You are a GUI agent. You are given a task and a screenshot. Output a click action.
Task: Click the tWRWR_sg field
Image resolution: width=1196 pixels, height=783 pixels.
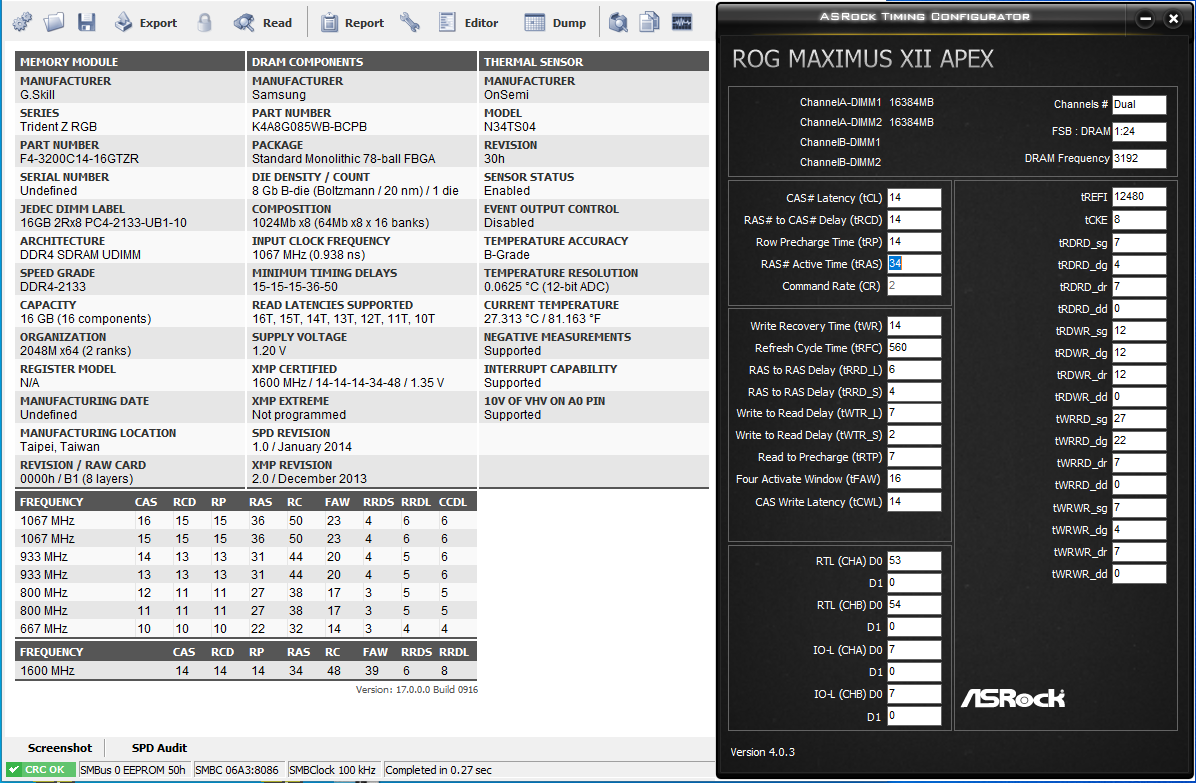[x=1139, y=507]
